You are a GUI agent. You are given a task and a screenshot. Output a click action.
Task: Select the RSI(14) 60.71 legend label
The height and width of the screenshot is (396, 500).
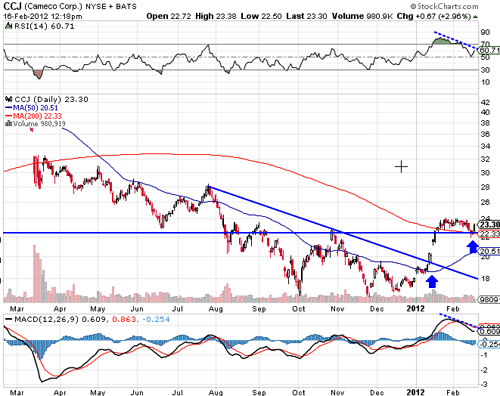[44, 26]
